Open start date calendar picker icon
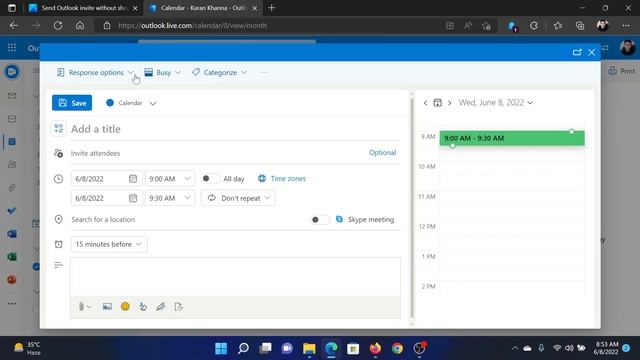The width and height of the screenshot is (640, 360). click(133, 179)
